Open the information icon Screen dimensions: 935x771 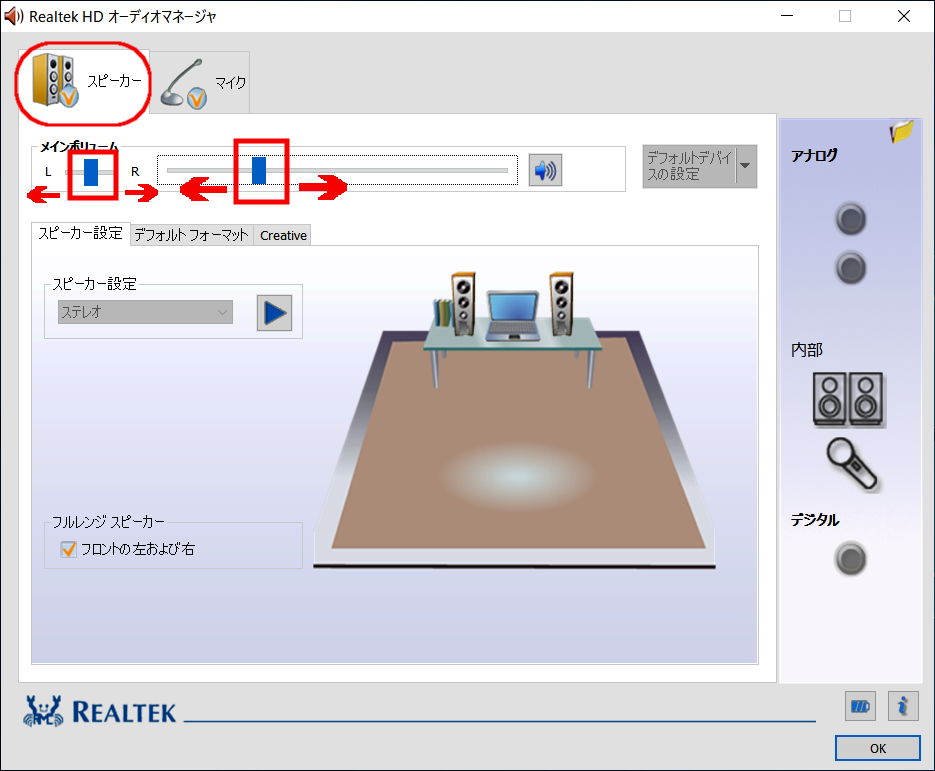903,707
